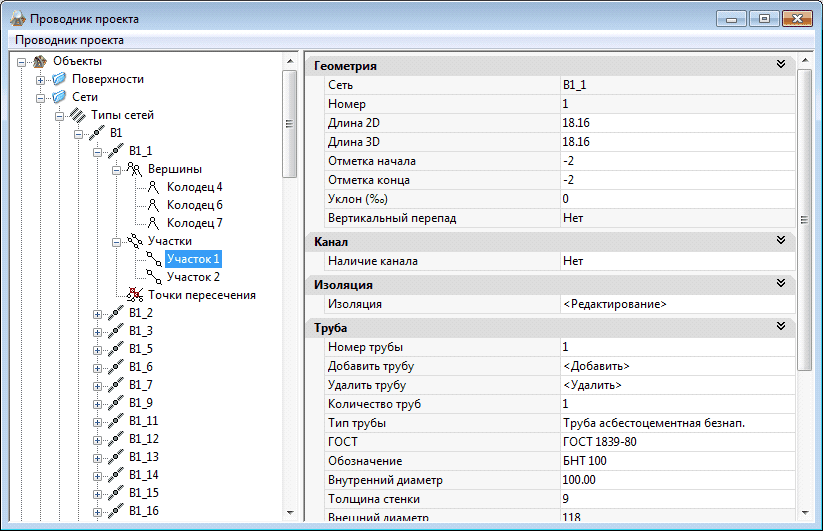Click the Колодец 7 well icon

point(153,223)
